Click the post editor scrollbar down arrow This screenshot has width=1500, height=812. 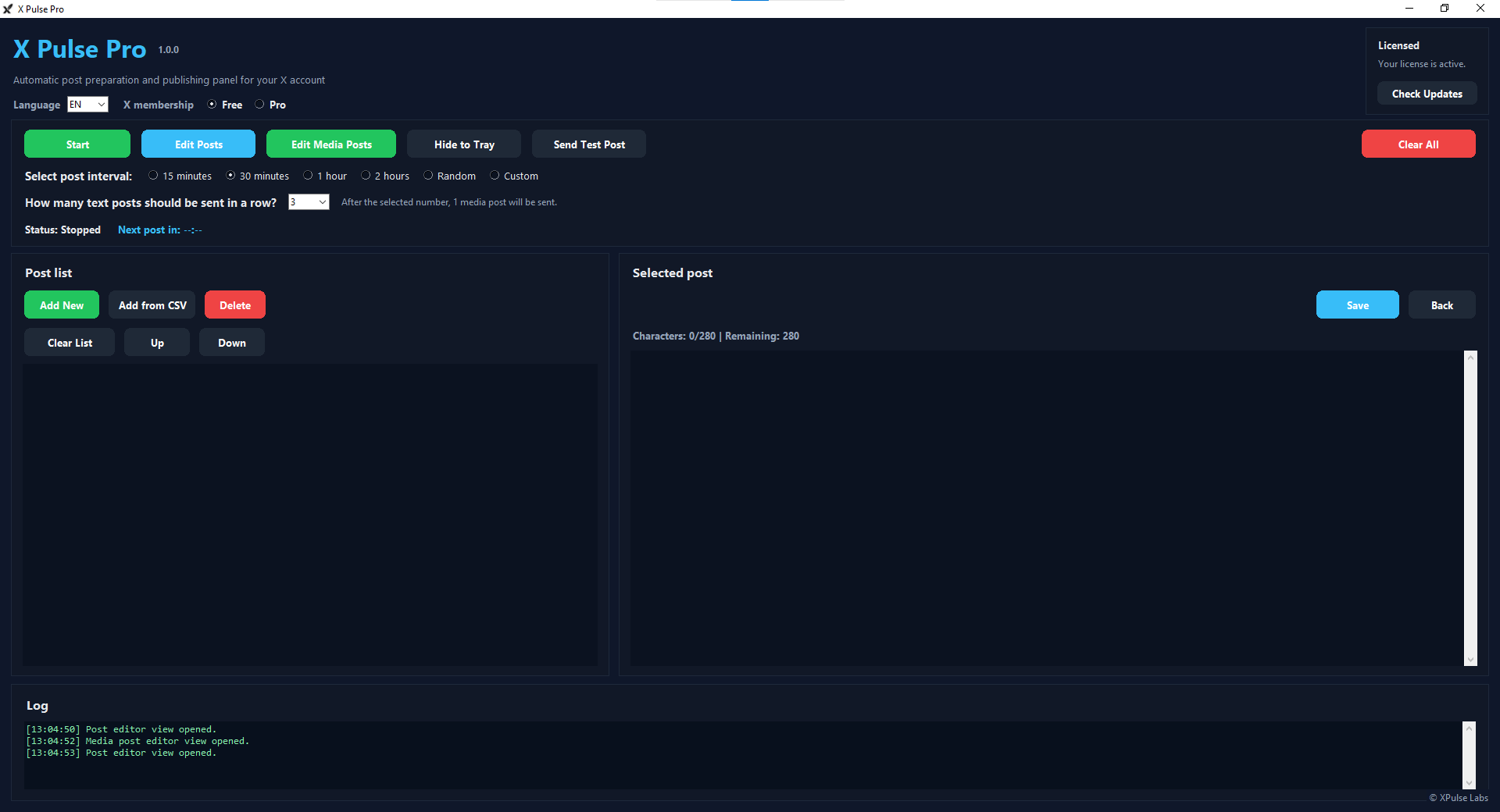point(1471,660)
